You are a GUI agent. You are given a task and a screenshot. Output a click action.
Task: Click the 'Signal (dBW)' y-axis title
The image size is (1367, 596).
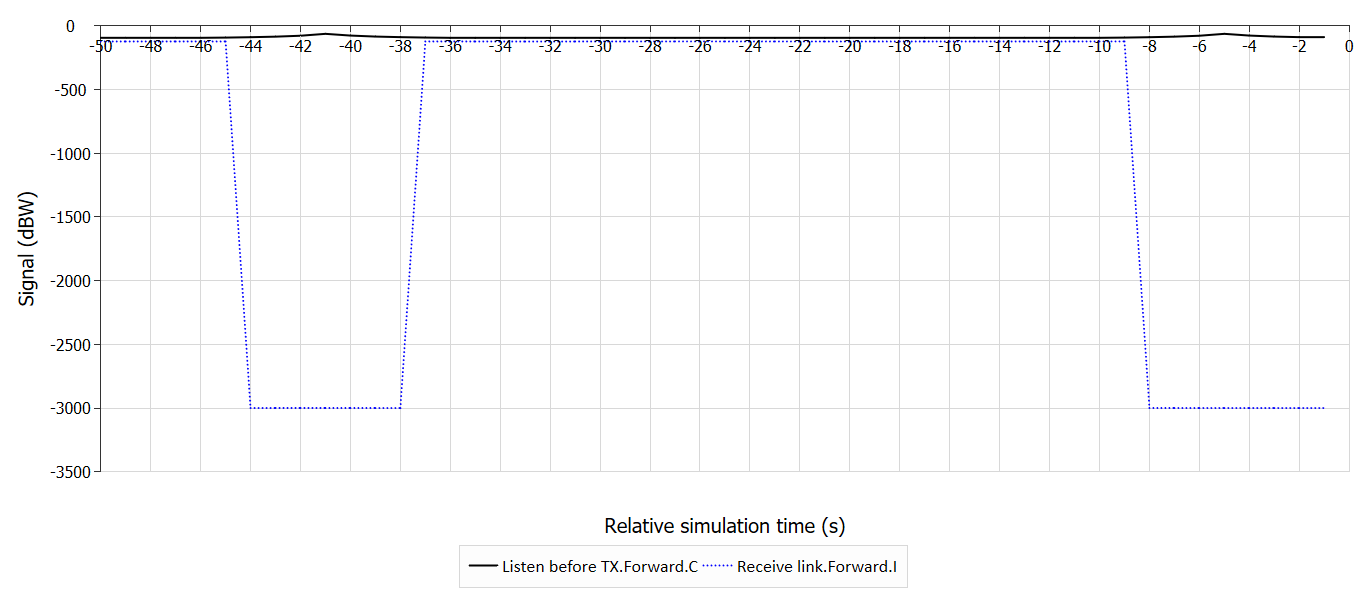pyautogui.click(x=27, y=247)
